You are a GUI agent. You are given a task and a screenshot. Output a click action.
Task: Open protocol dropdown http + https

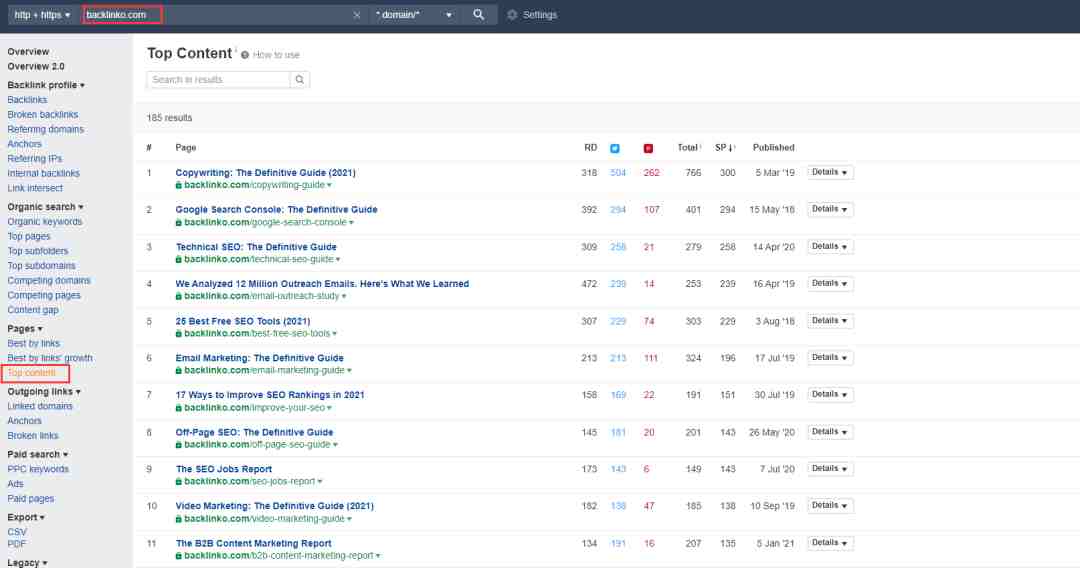(42, 14)
